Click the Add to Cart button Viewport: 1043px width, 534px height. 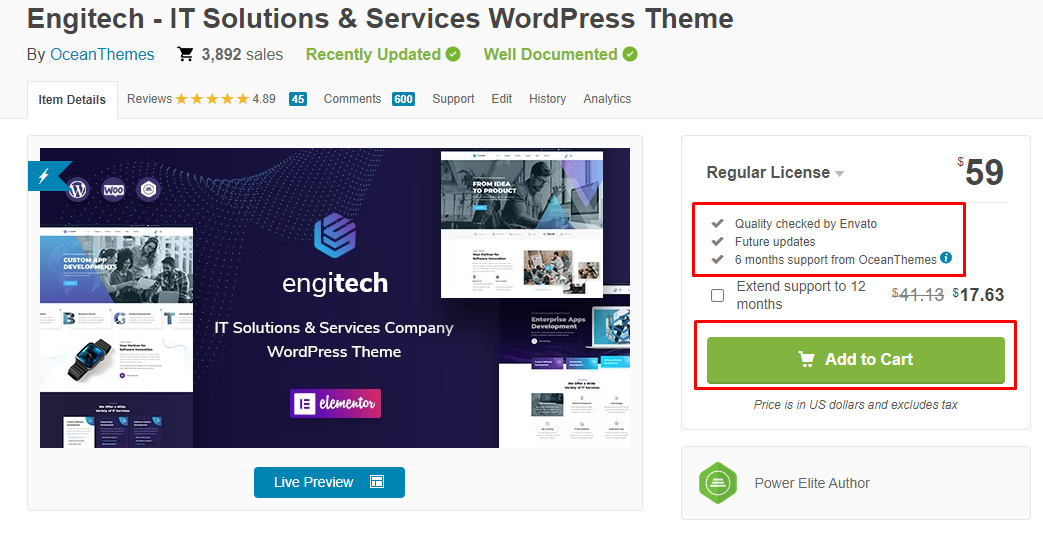855,360
